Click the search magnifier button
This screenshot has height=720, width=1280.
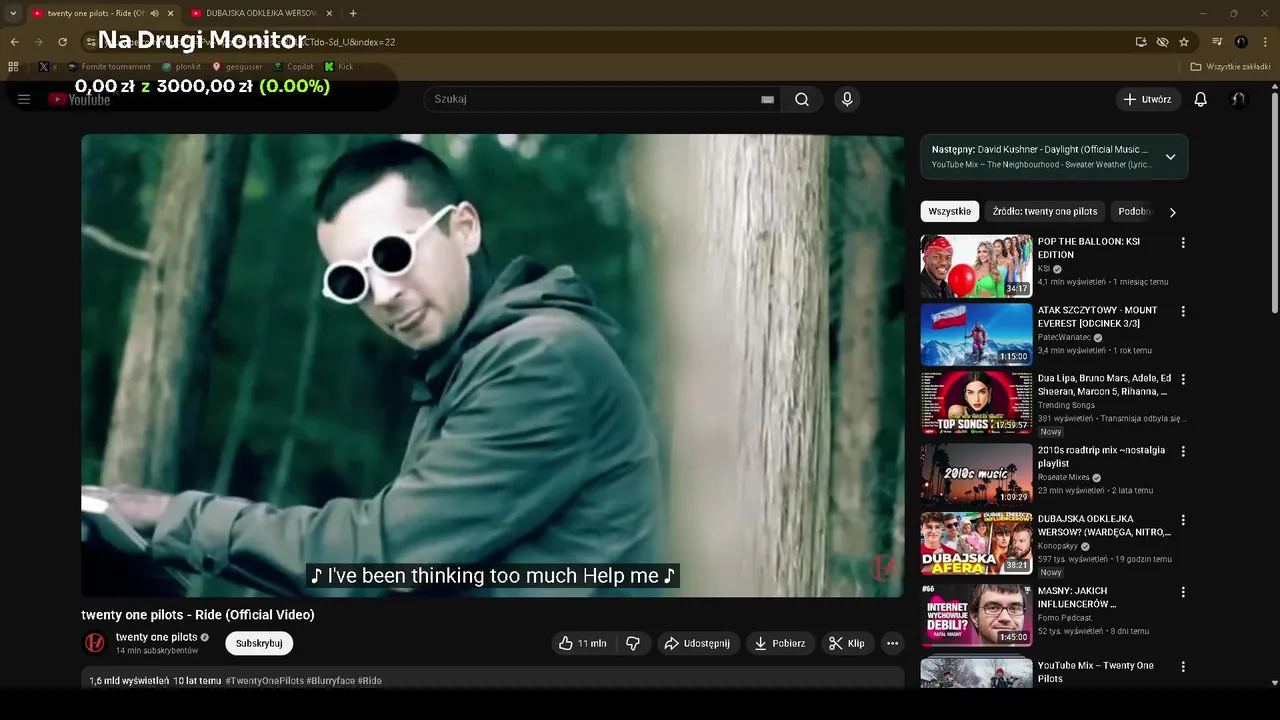coord(802,99)
